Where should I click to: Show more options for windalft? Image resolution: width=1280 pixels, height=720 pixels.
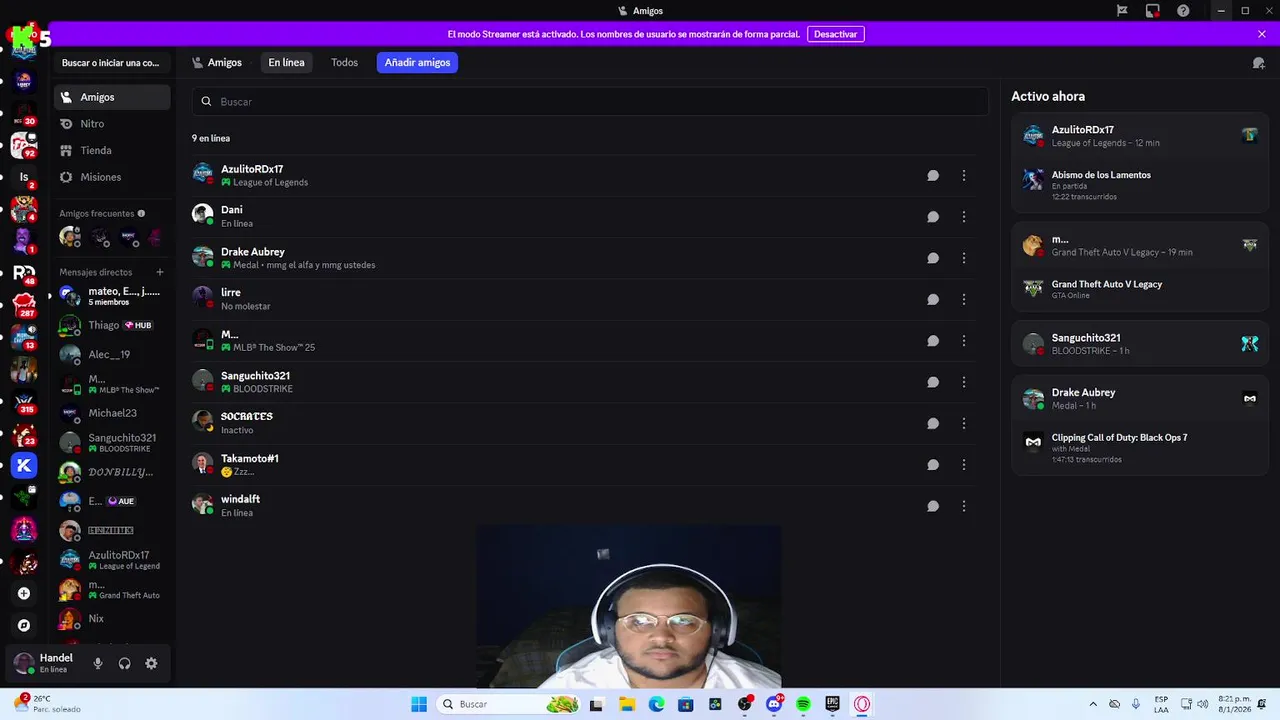tap(963, 506)
